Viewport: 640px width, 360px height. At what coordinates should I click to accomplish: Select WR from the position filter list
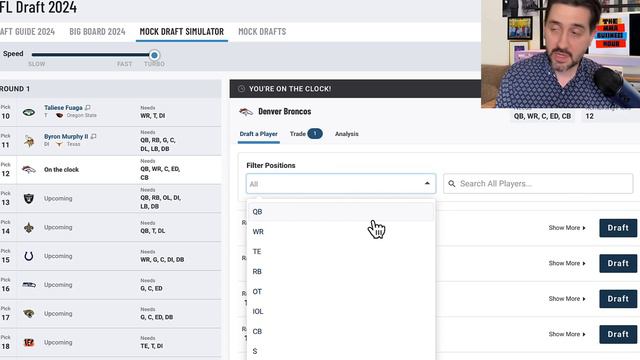click(x=340, y=232)
